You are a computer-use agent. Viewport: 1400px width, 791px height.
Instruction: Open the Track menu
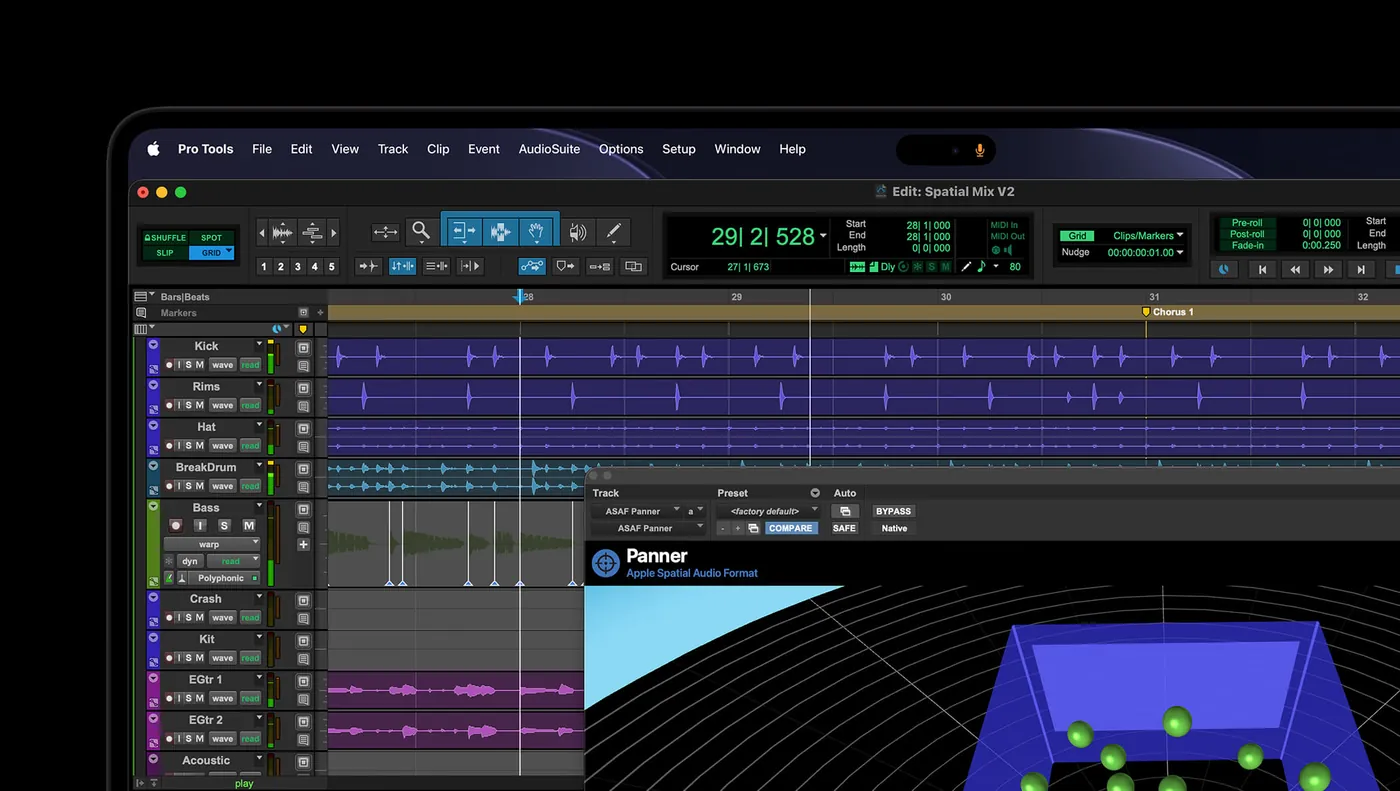pos(393,149)
